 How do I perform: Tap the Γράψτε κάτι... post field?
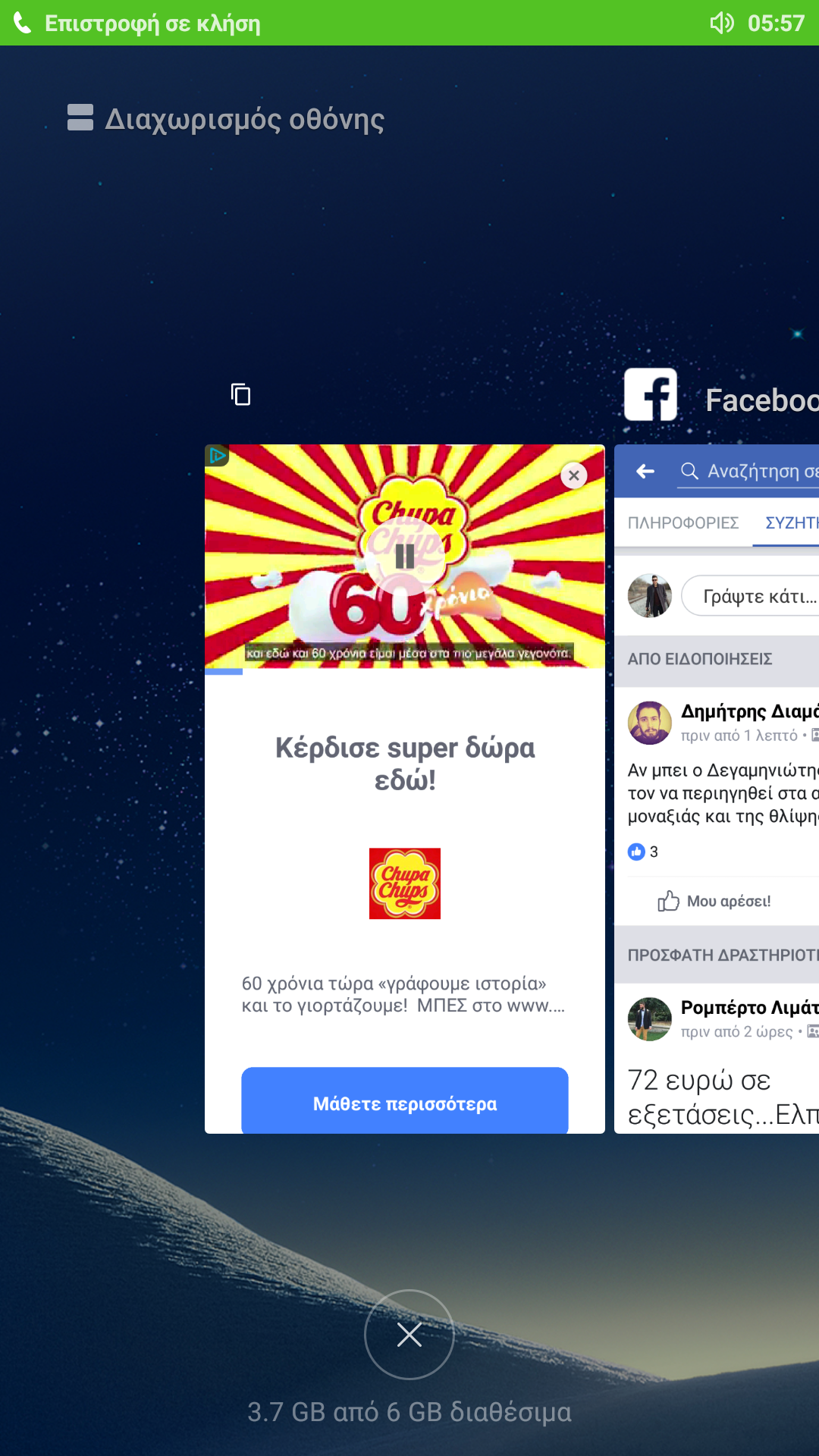click(751, 596)
